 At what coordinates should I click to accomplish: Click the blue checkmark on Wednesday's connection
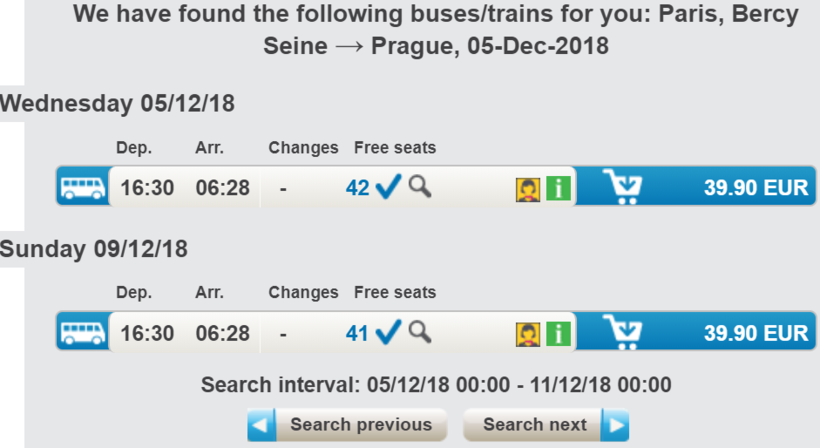(388, 187)
